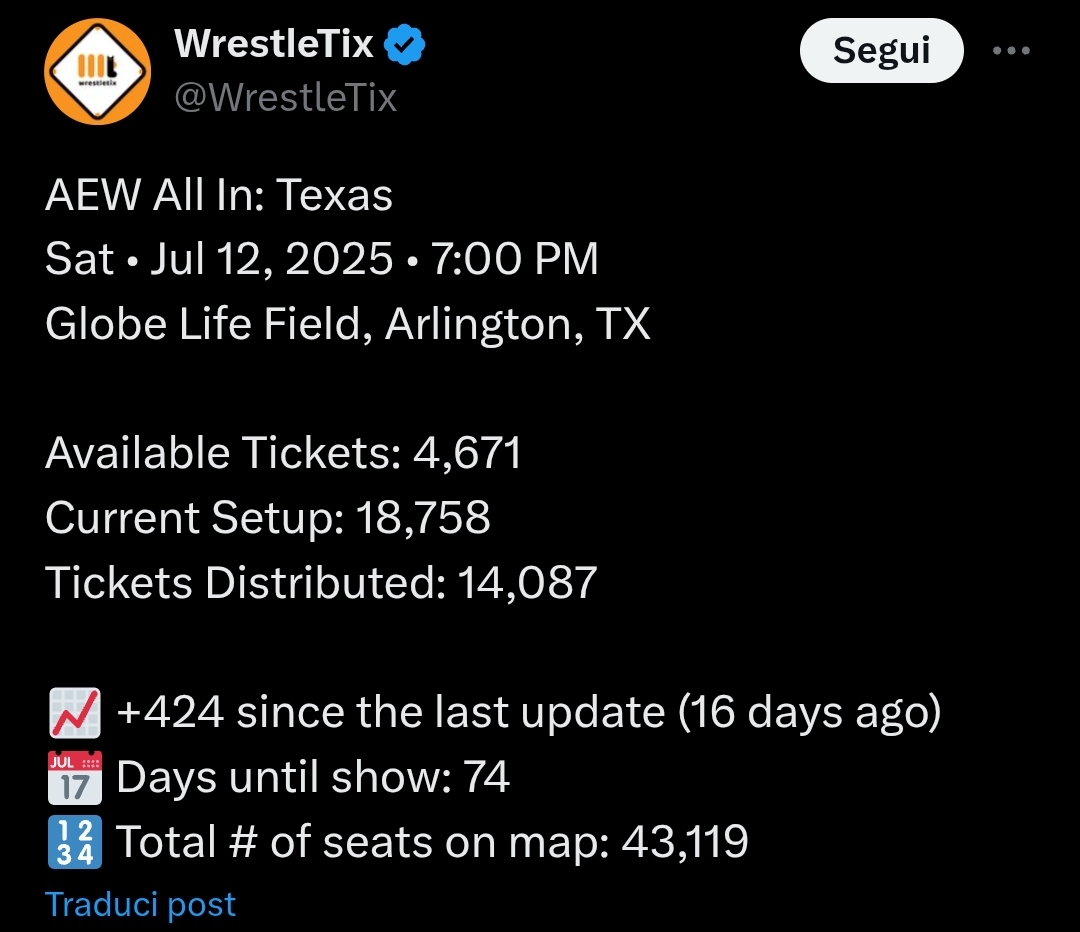Click the +424 since last update text
Image resolution: width=1080 pixels, height=932 pixels.
tap(528, 712)
